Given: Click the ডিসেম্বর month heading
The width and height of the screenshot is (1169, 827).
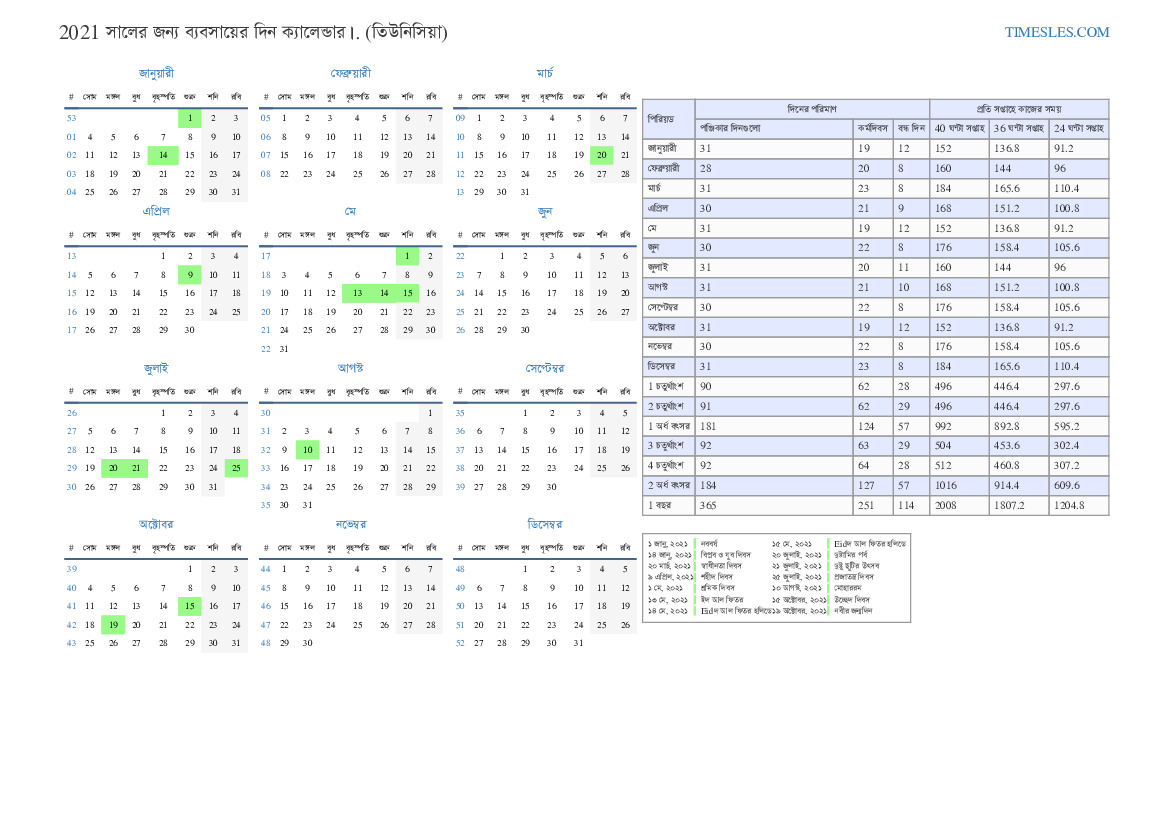Looking at the screenshot, I should click(x=544, y=524).
